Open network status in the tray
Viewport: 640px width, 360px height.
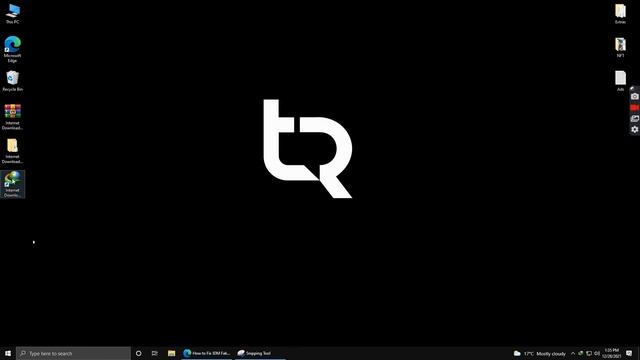589,353
